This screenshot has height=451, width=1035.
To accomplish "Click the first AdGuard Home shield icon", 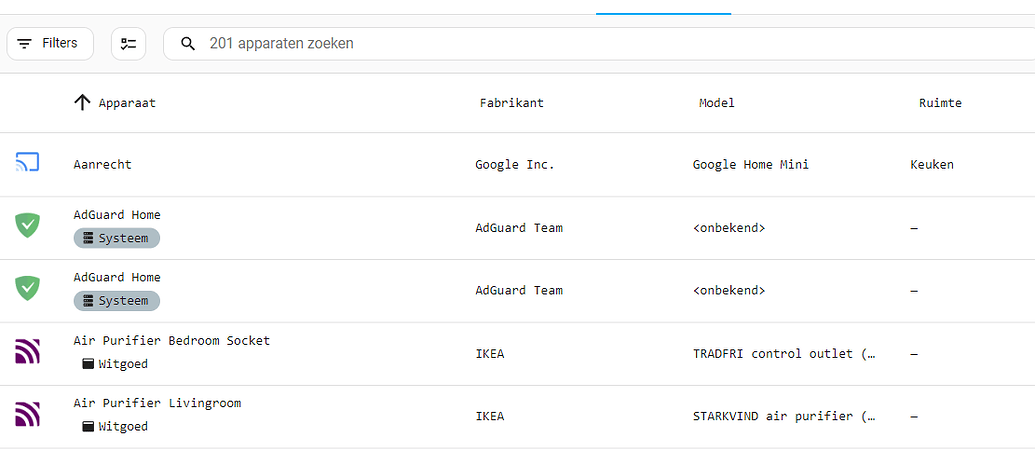I will pyautogui.click(x=27, y=227).
